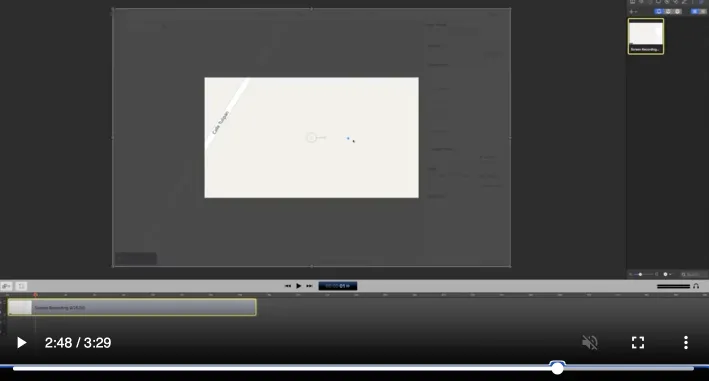Click the Calle street label on map
709x381 pixels.
[x=221, y=122]
